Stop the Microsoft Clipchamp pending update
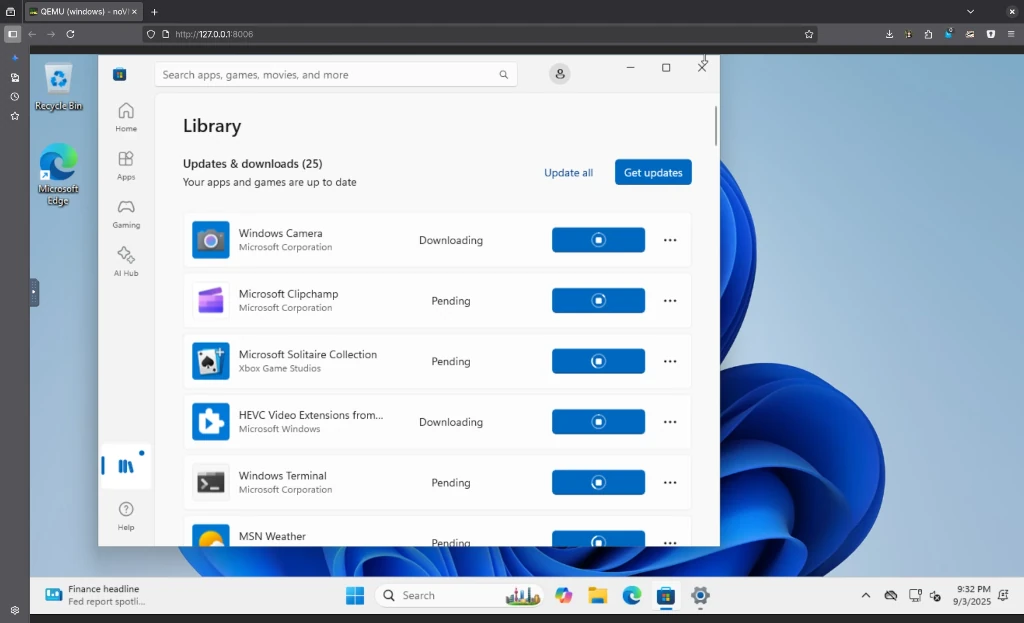The height and width of the screenshot is (623, 1024). [598, 300]
